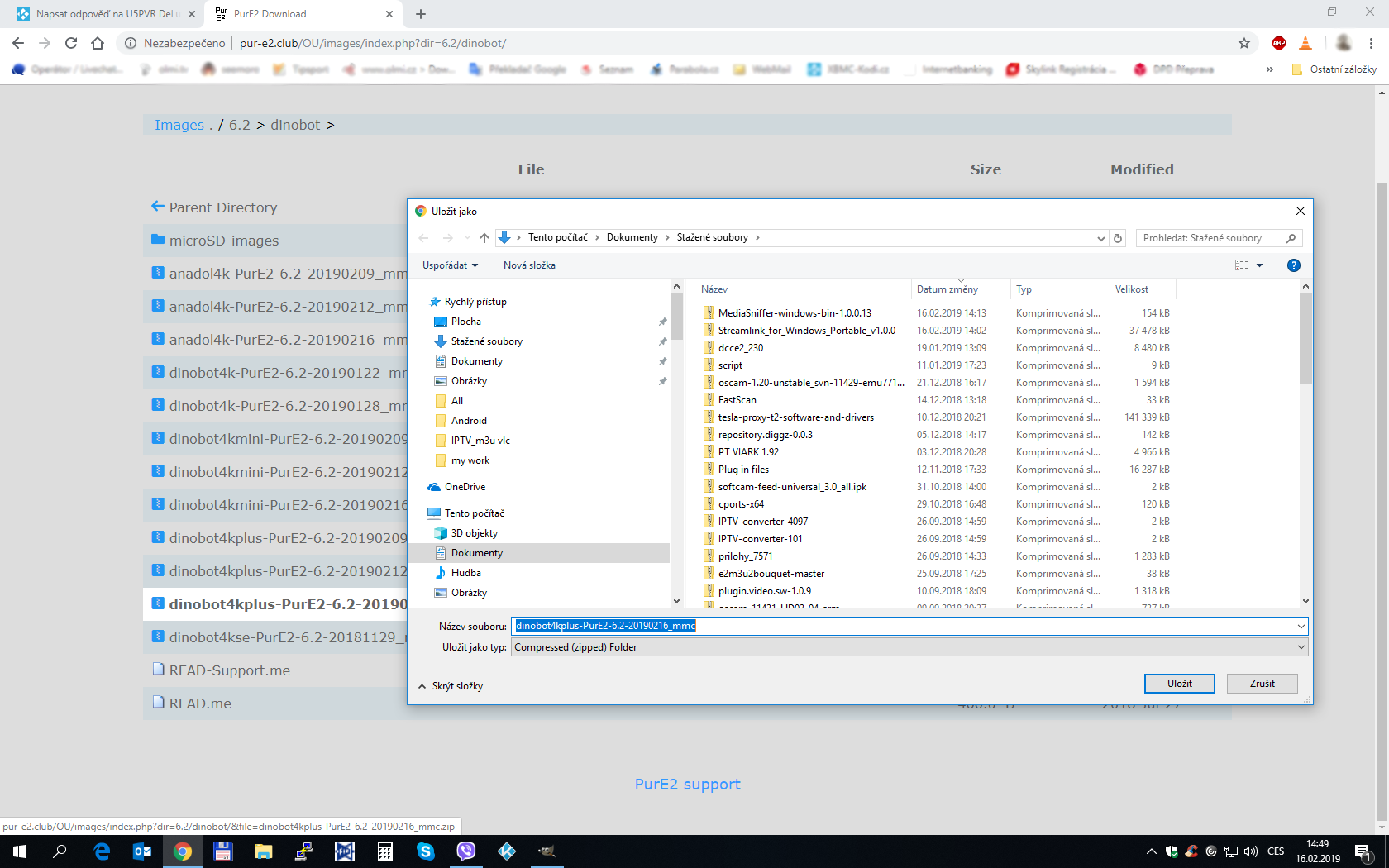Click the Nová složka button
The image size is (1389, 868).
[529, 265]
